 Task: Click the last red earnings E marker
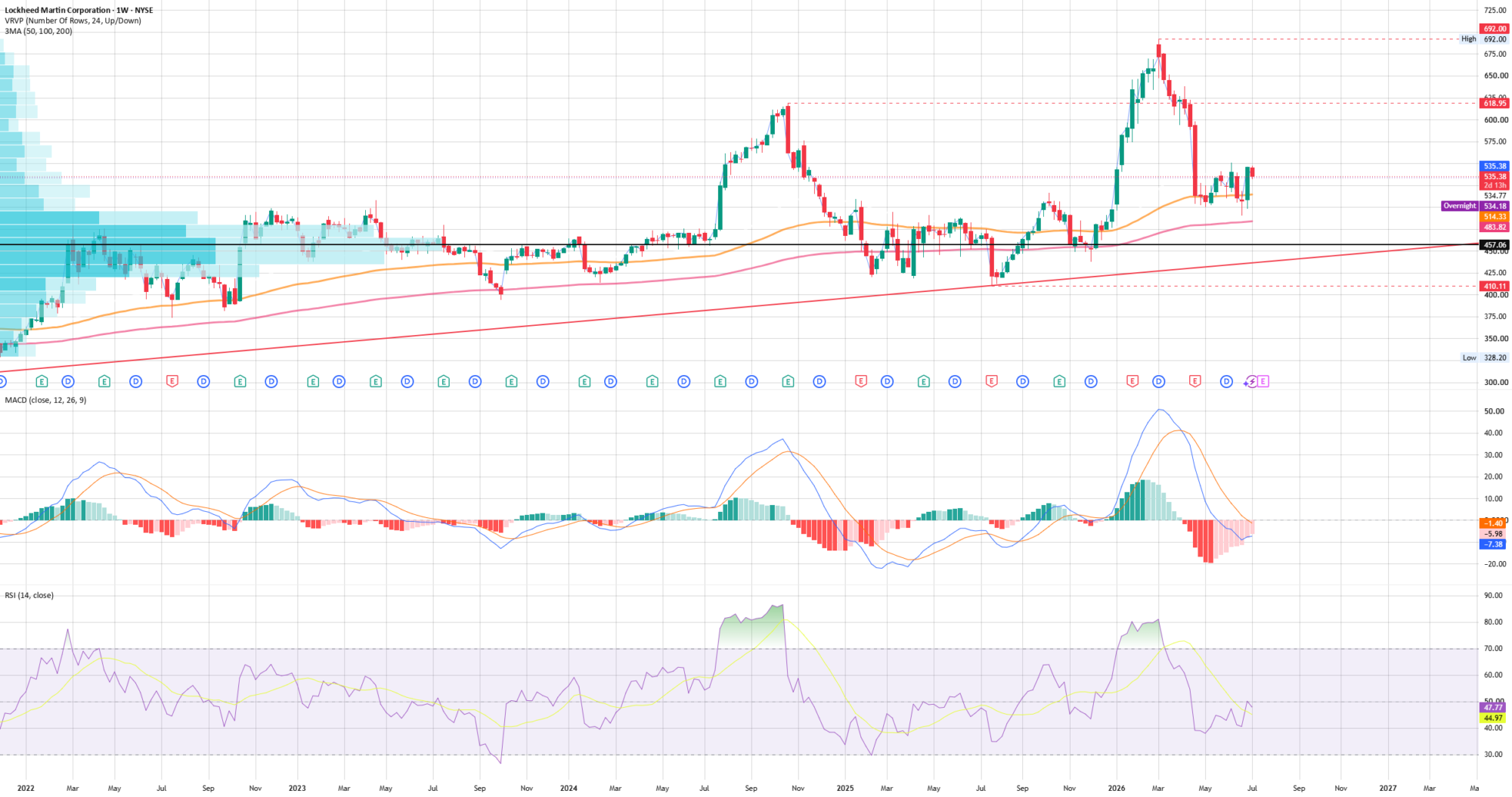[1195, 382]
